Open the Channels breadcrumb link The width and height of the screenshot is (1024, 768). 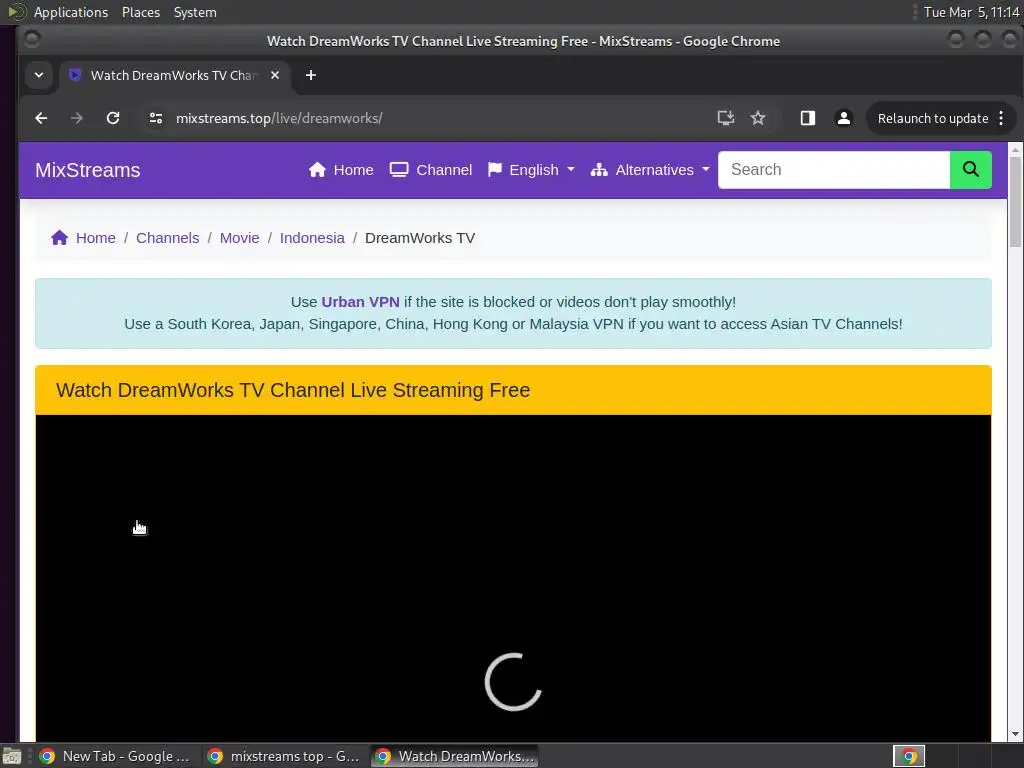point(167,238)
